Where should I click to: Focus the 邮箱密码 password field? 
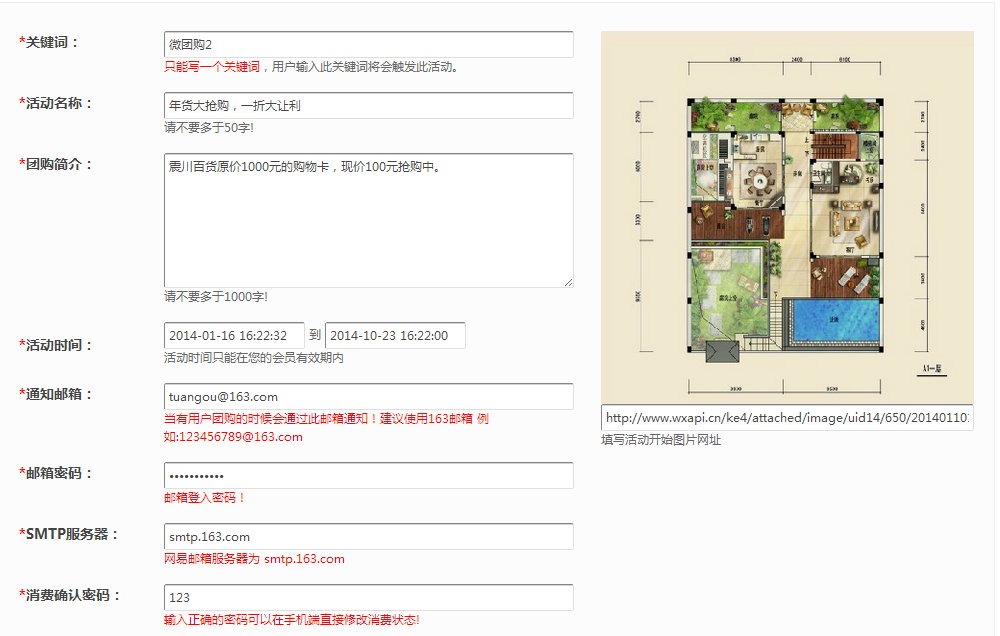coord(368,476)
